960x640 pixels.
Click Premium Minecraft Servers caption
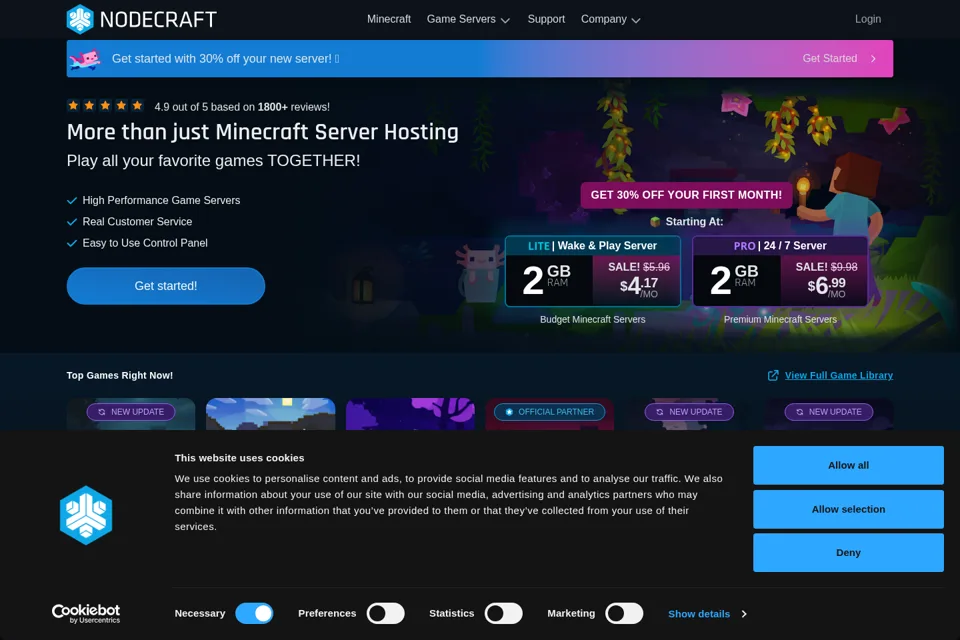(x=780, y=319)
